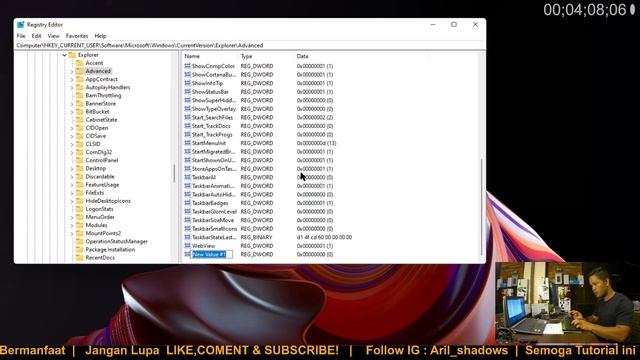Screen dimensions: 640x360
Task: Click the ShowInfoTip DWORD value icon
Action: pyautogui.click(x=187, y=83)
